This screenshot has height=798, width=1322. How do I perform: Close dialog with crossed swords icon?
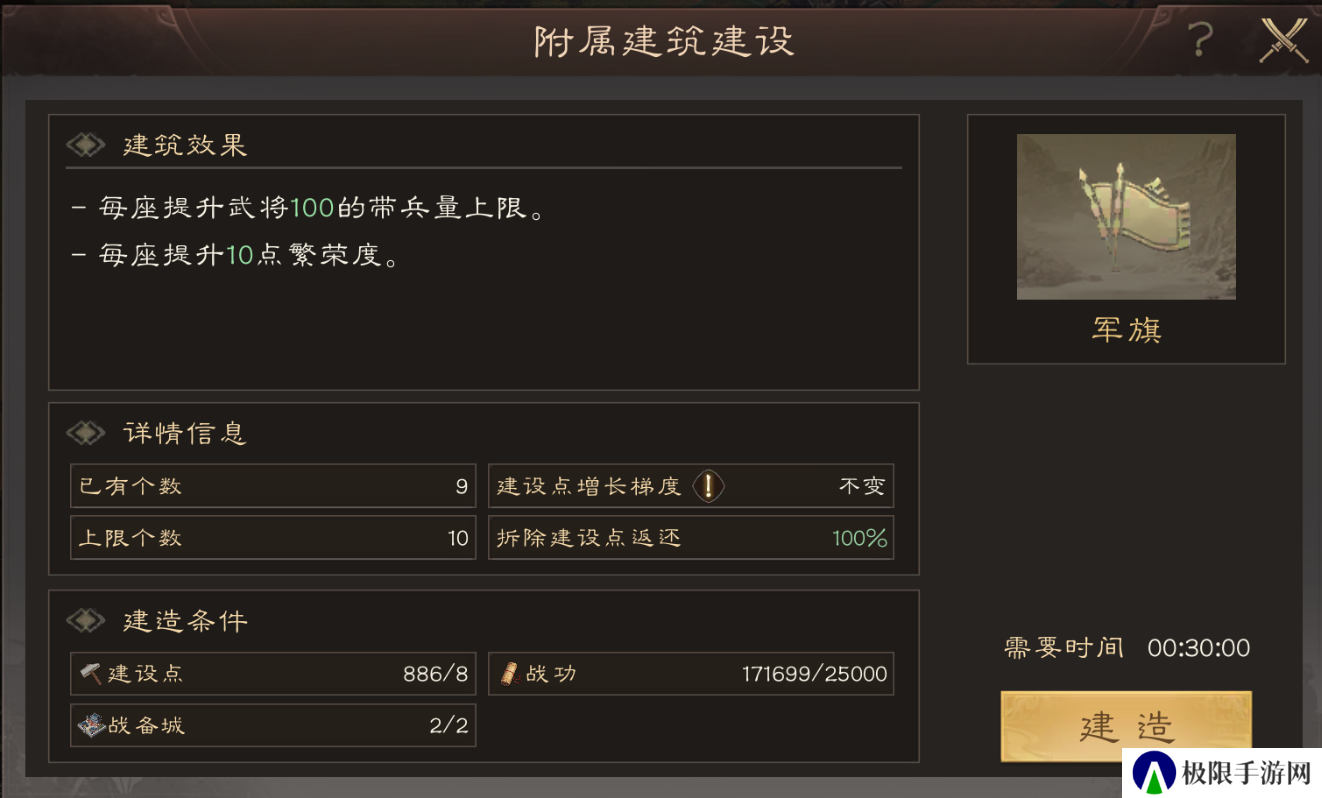coord(1283,40)
